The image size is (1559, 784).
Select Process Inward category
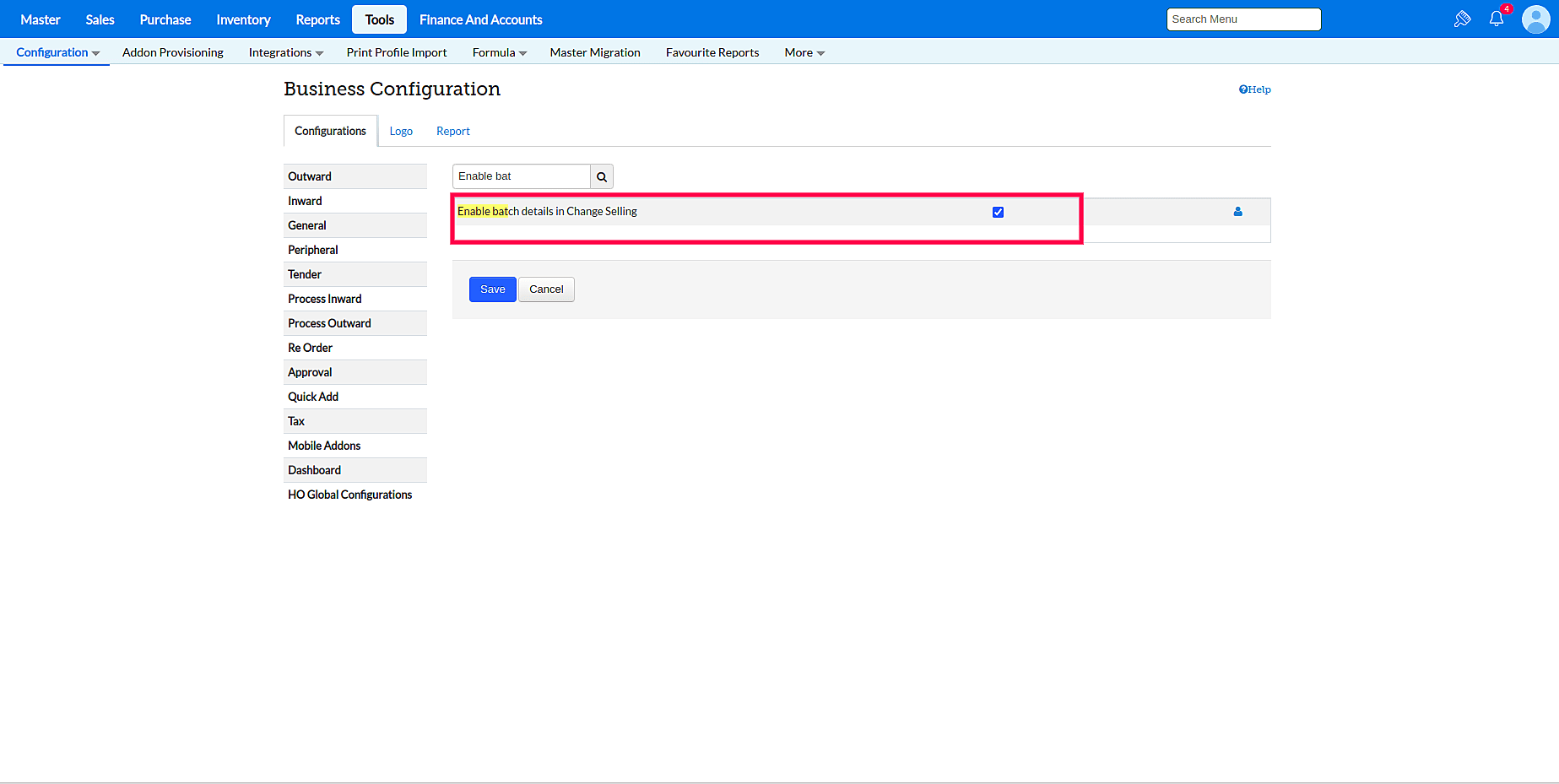pyautogui.click(x=355, y=299)
